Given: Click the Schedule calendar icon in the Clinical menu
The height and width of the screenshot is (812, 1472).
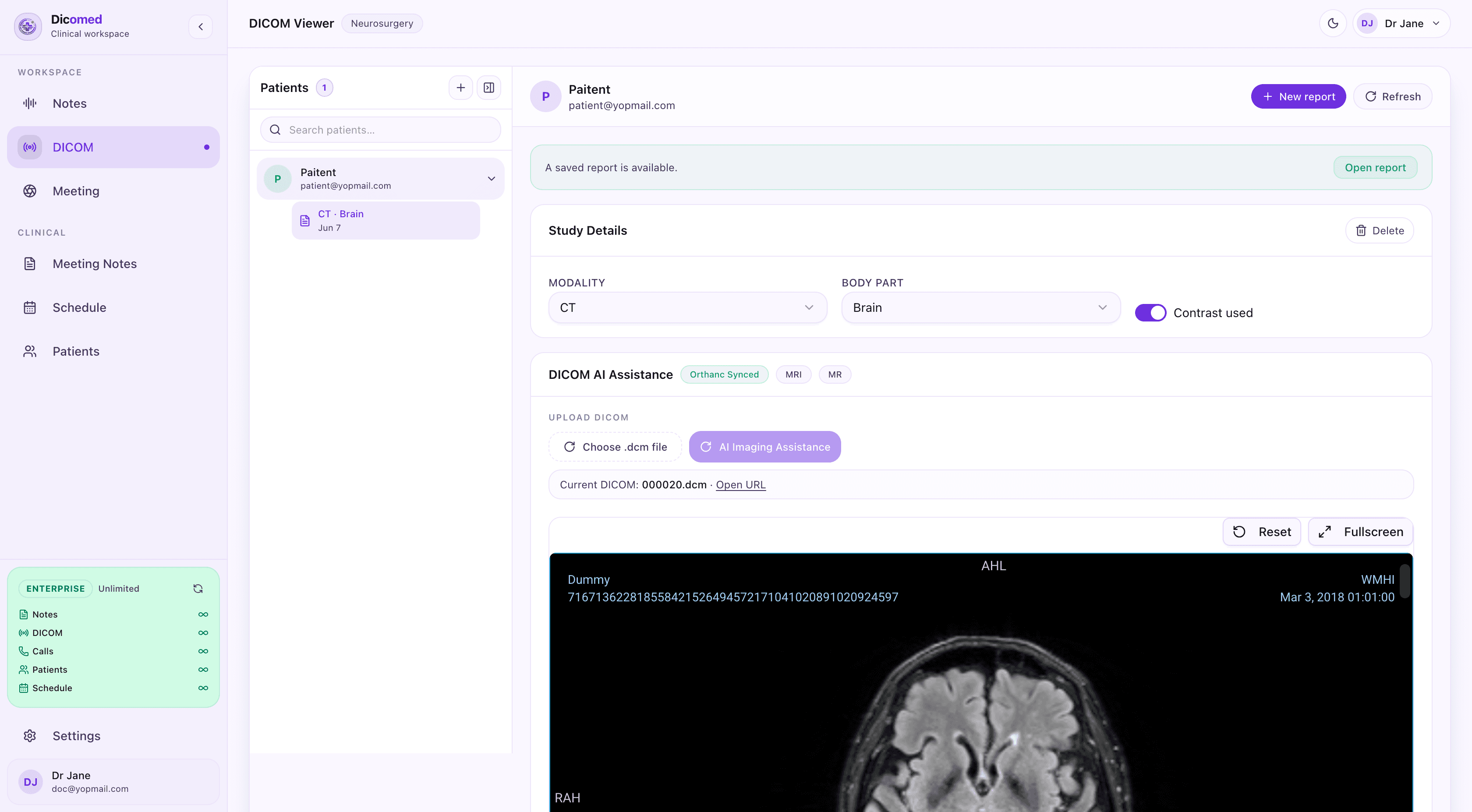Looking at the screenshot, I should pos(30,307).
